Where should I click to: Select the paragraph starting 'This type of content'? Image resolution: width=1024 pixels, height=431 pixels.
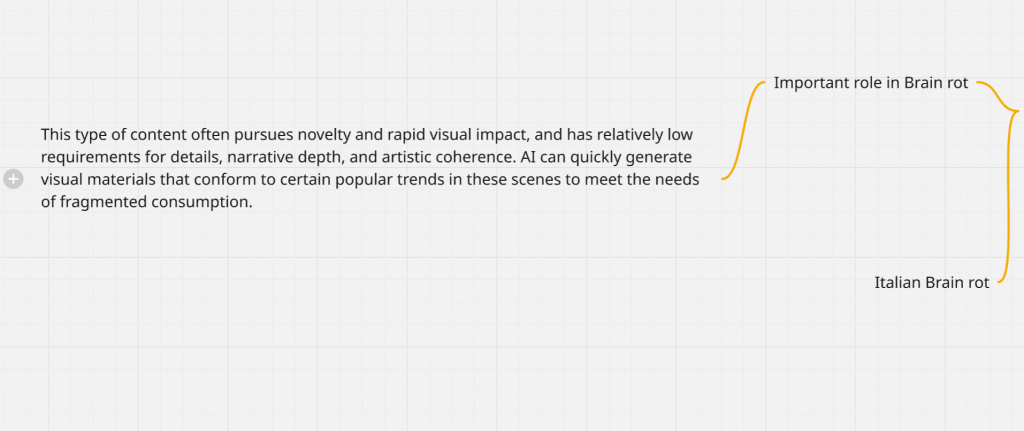point(370,168)
